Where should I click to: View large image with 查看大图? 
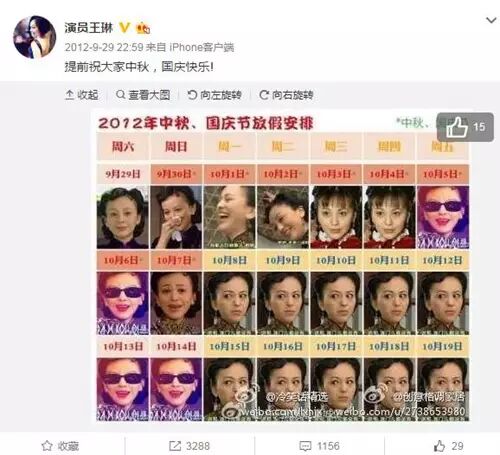[143, 95]
